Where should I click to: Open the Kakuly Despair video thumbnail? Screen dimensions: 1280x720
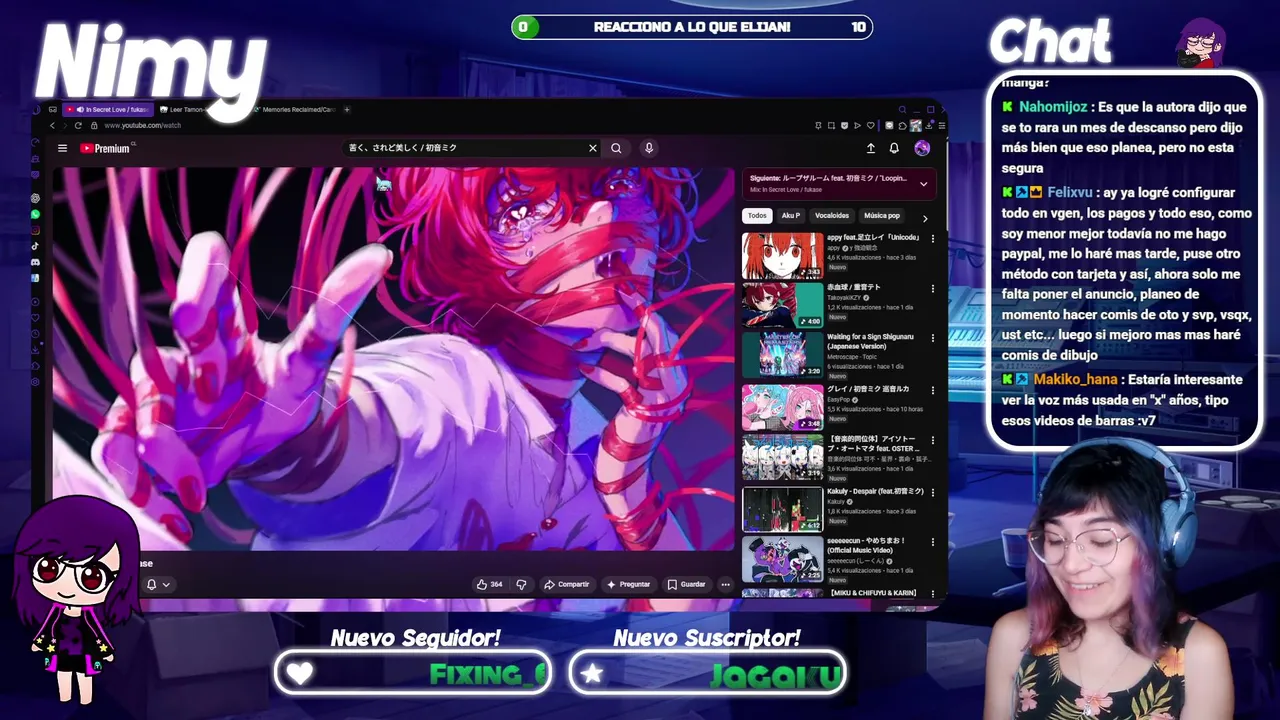[x=782, y=509]
